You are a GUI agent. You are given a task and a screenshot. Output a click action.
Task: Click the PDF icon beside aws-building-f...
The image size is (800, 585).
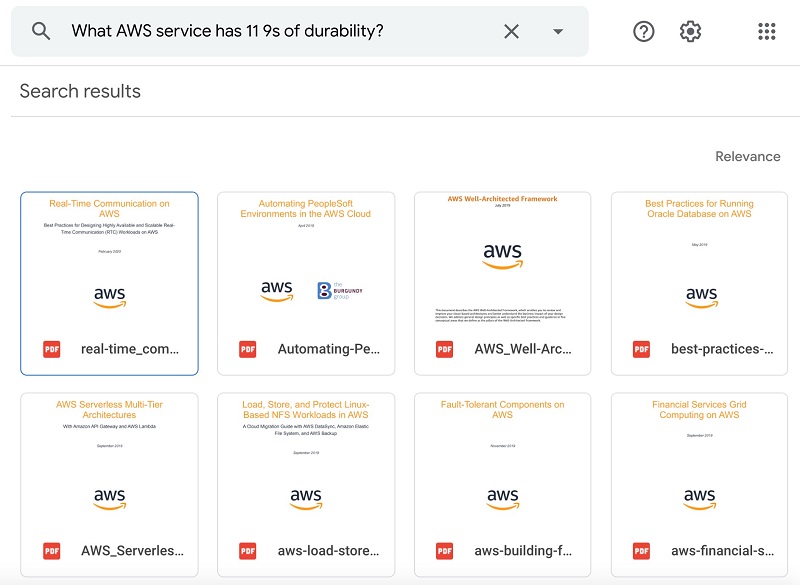[x=444, y=551]
